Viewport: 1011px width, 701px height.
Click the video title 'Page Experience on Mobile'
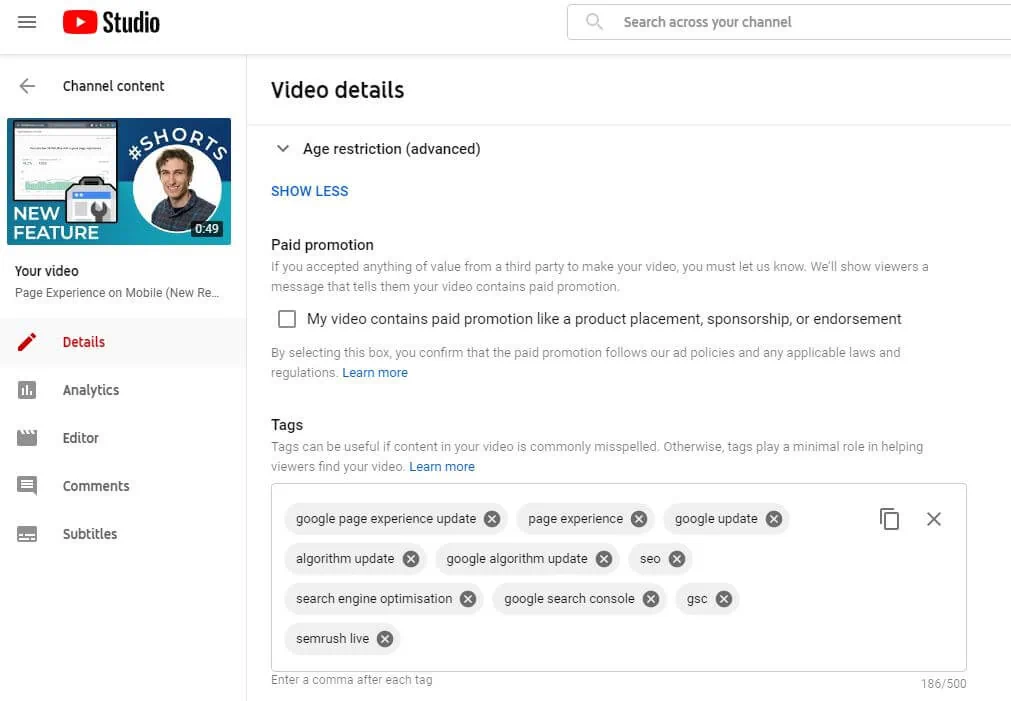click(117, 293)
